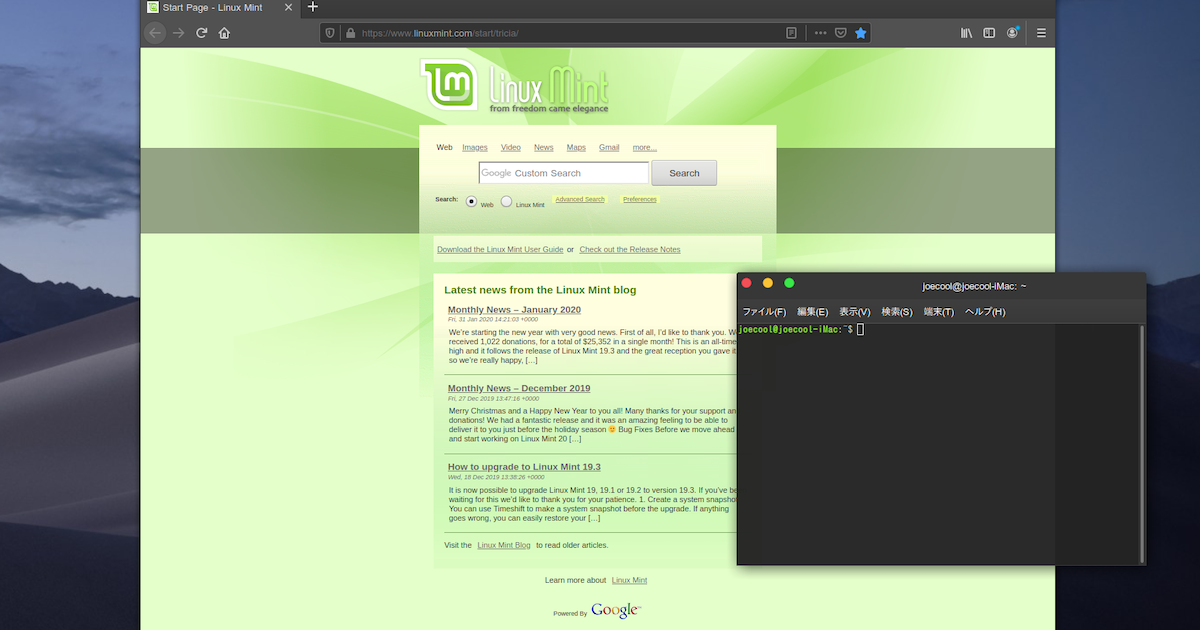Open the Library icon
The image size is (1200, 630).
click(x=966, y=33)
